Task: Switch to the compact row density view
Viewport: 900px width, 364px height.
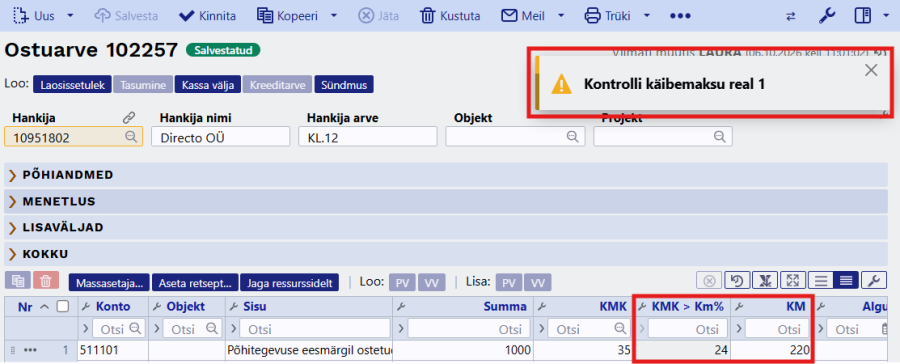Action: pos(847,280)
